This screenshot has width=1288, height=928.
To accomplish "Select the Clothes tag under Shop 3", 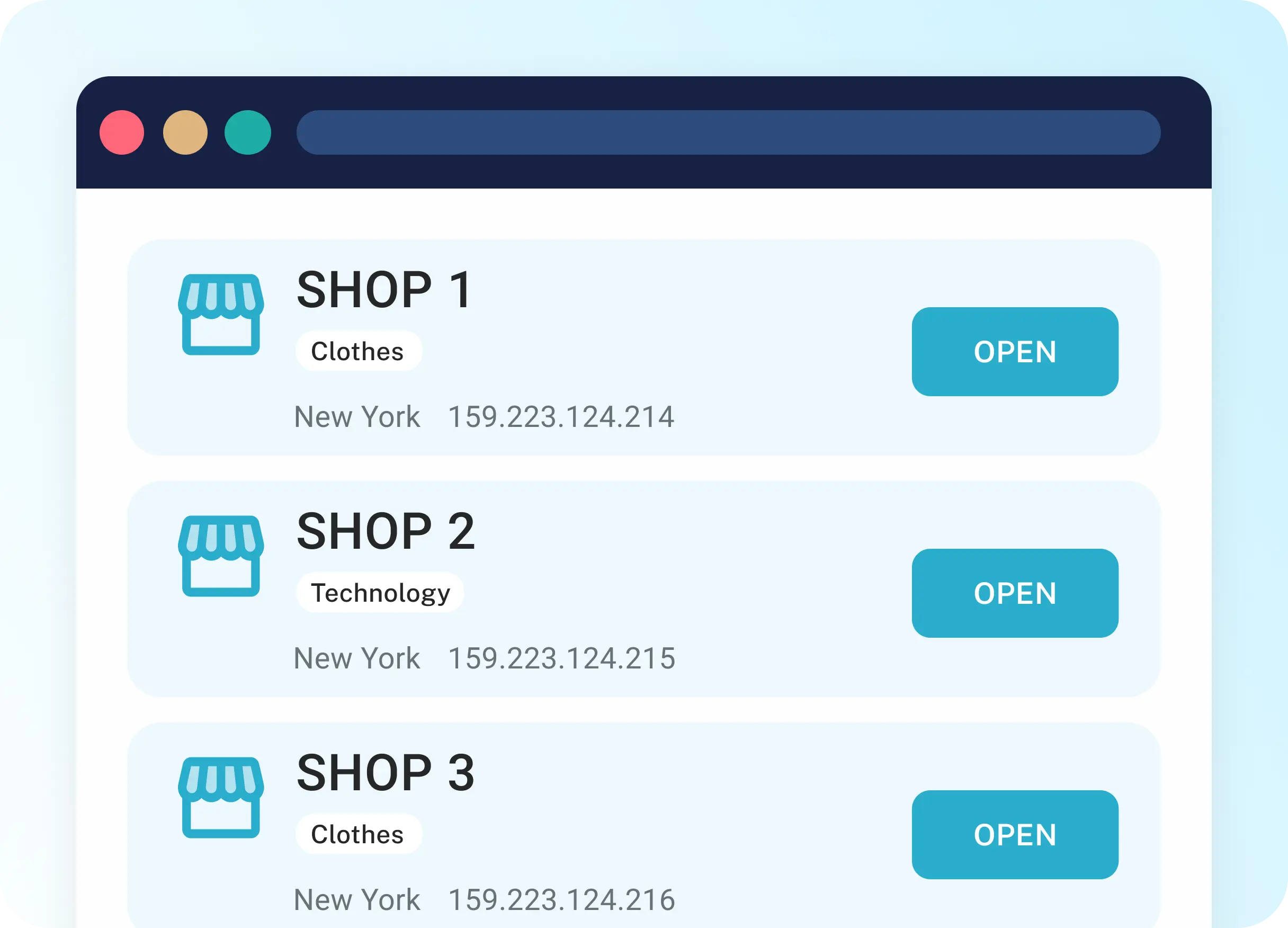I will coord(359,834).
